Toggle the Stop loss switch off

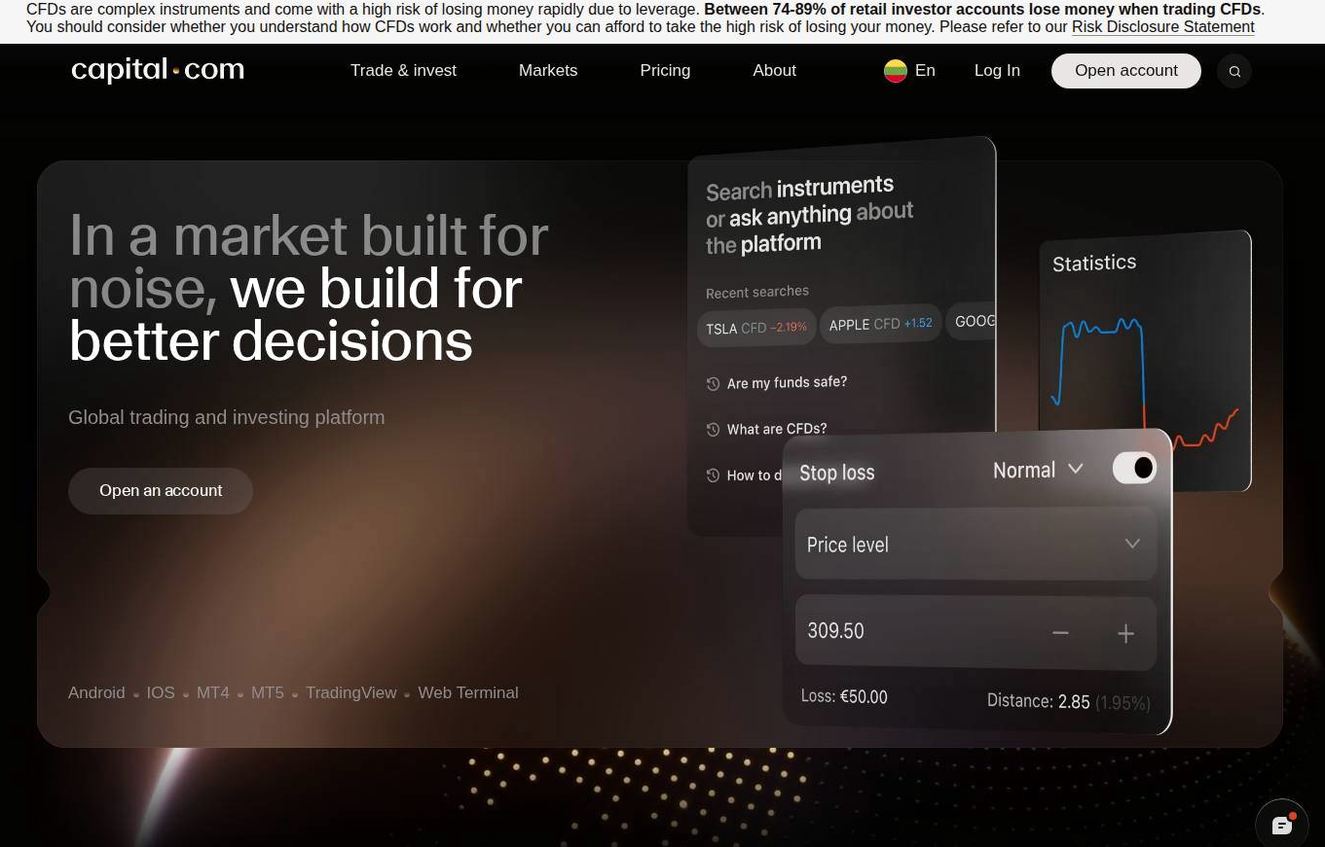pos(1134,468)
